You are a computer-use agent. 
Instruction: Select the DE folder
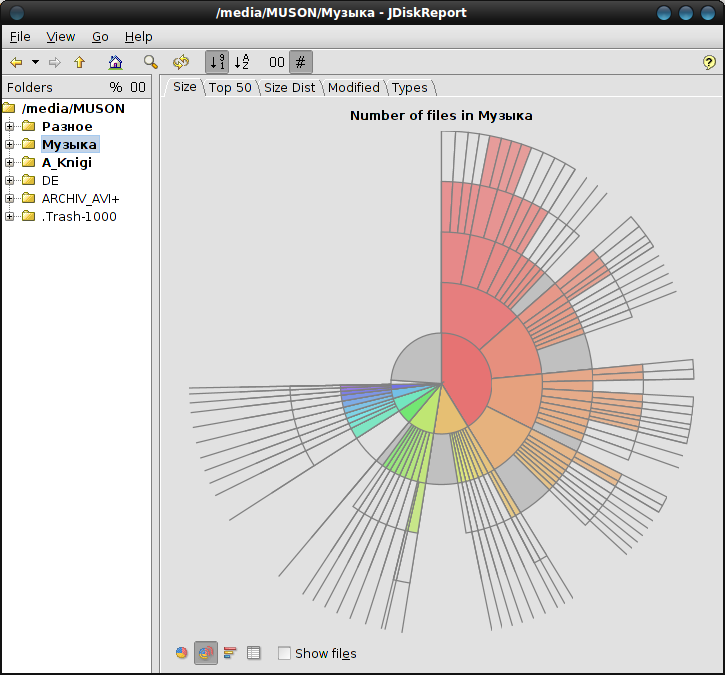(x=50, y=180)
